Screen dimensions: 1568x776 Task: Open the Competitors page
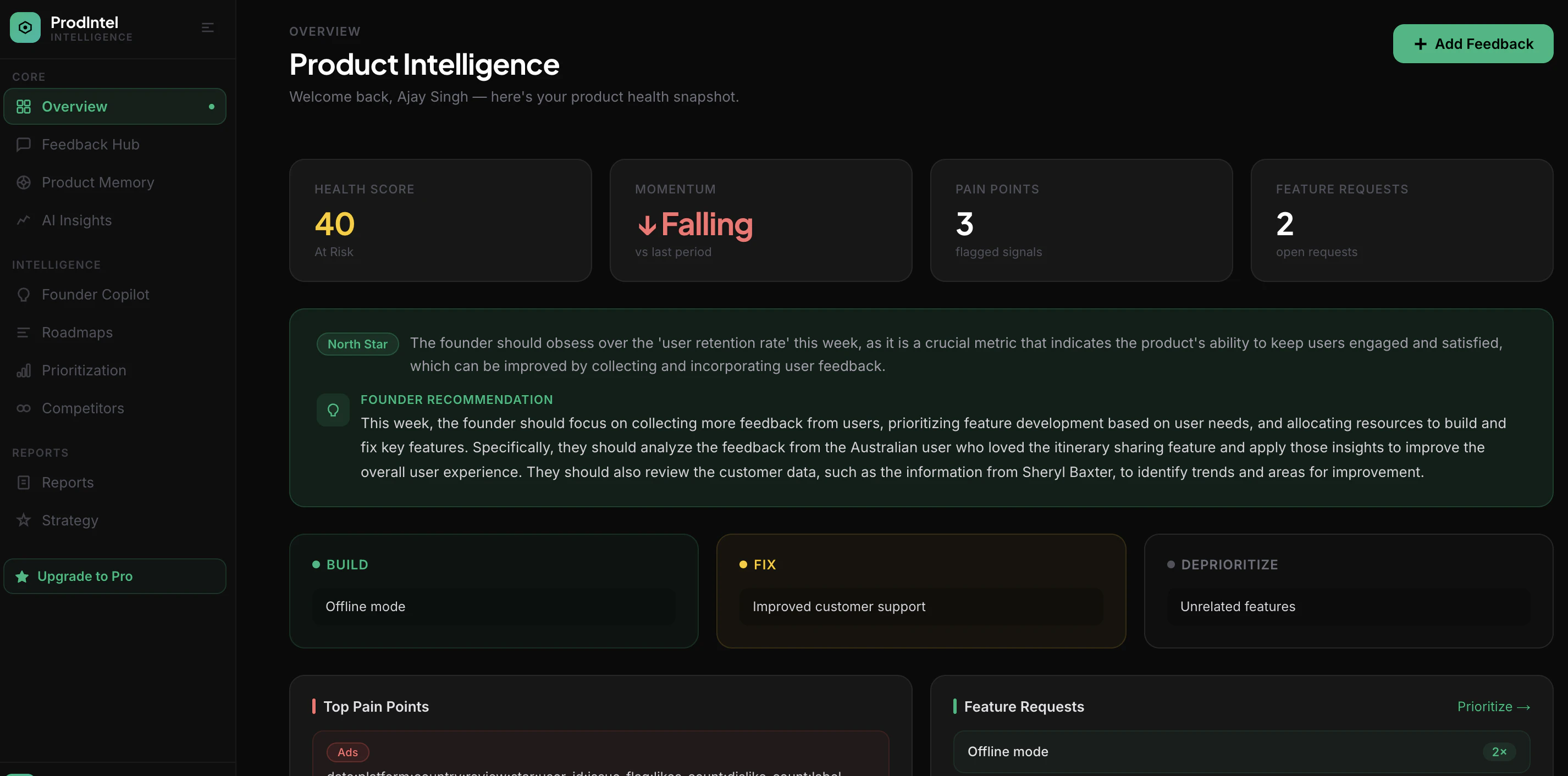115,408
